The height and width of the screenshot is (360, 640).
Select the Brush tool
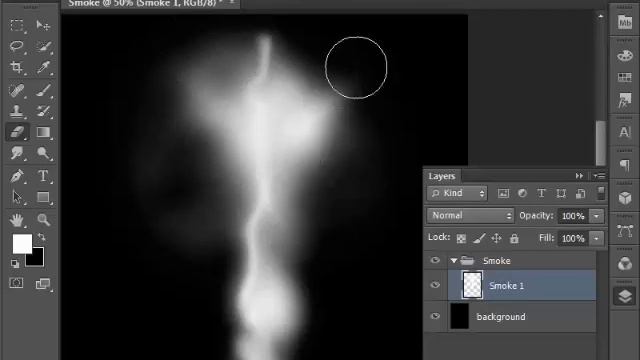click(x=43, y=90)
